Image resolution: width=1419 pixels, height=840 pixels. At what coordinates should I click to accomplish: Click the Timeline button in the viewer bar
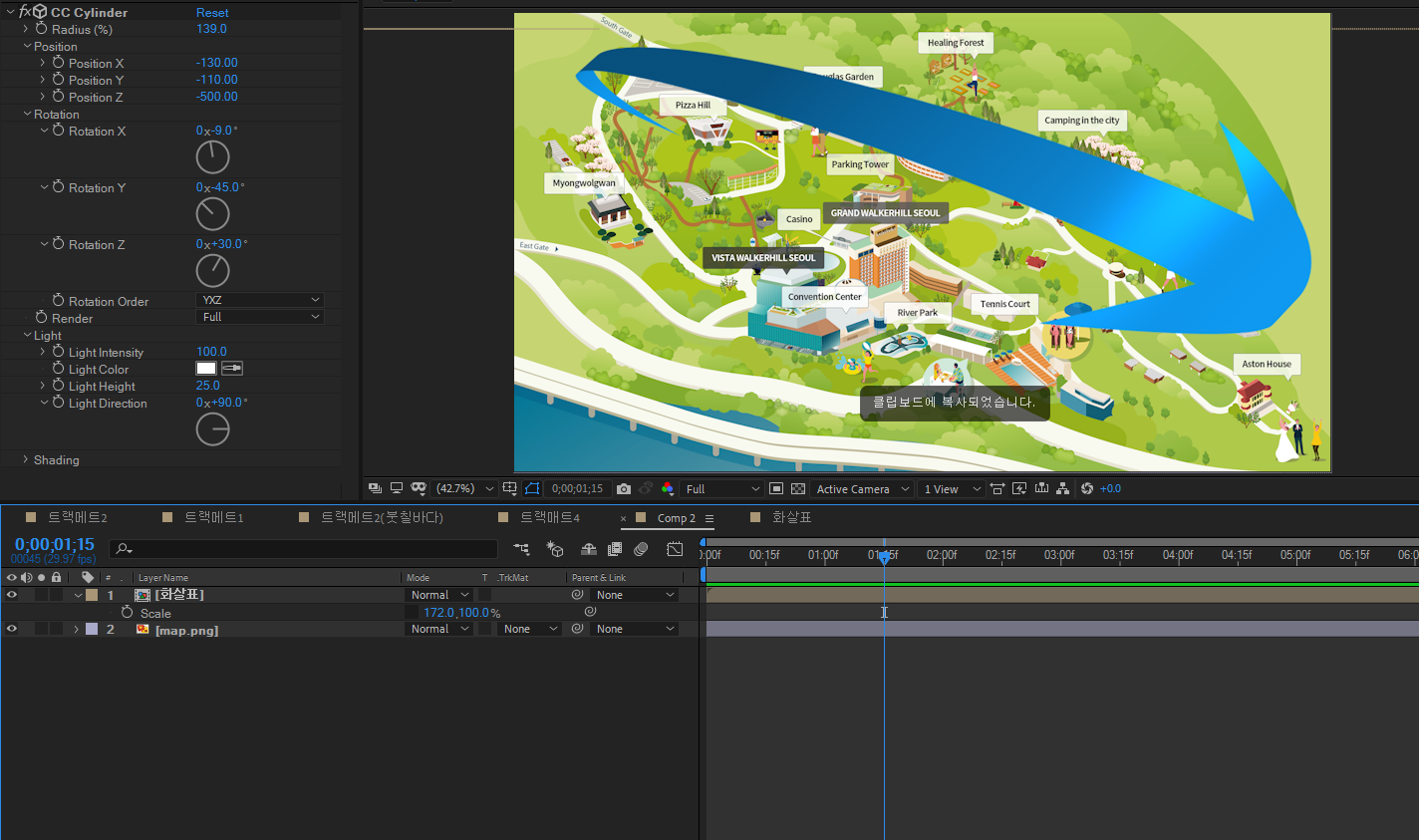(1041, 488)
